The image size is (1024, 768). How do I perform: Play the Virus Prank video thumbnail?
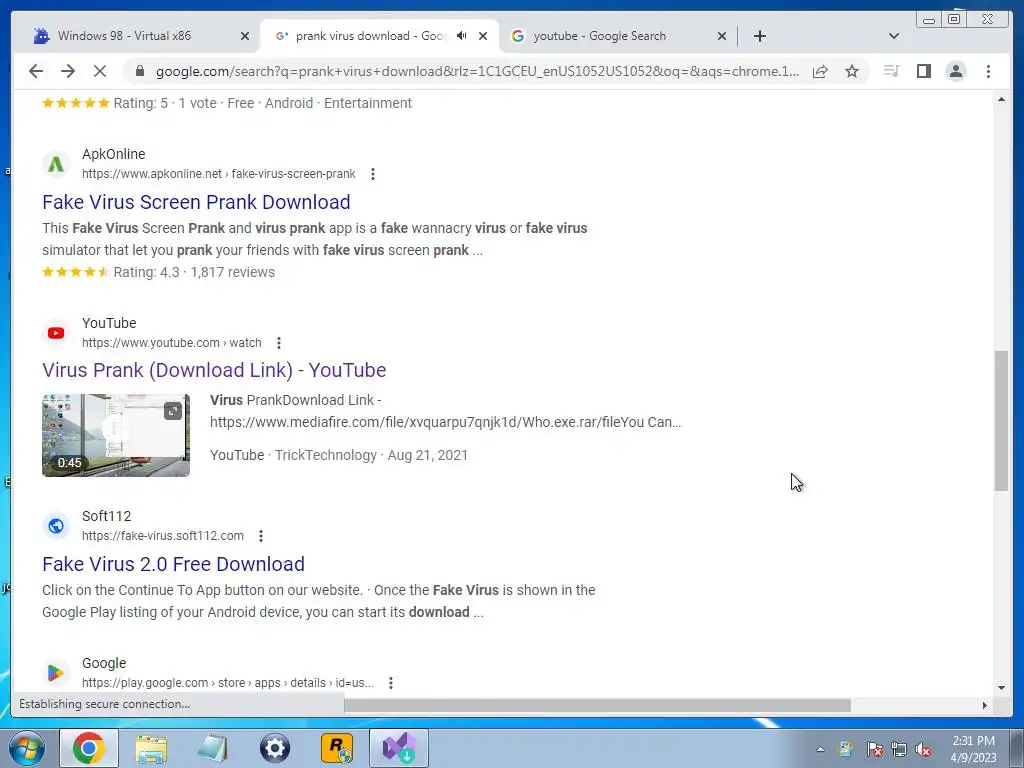pyautogui.click(x=116, y=435)
